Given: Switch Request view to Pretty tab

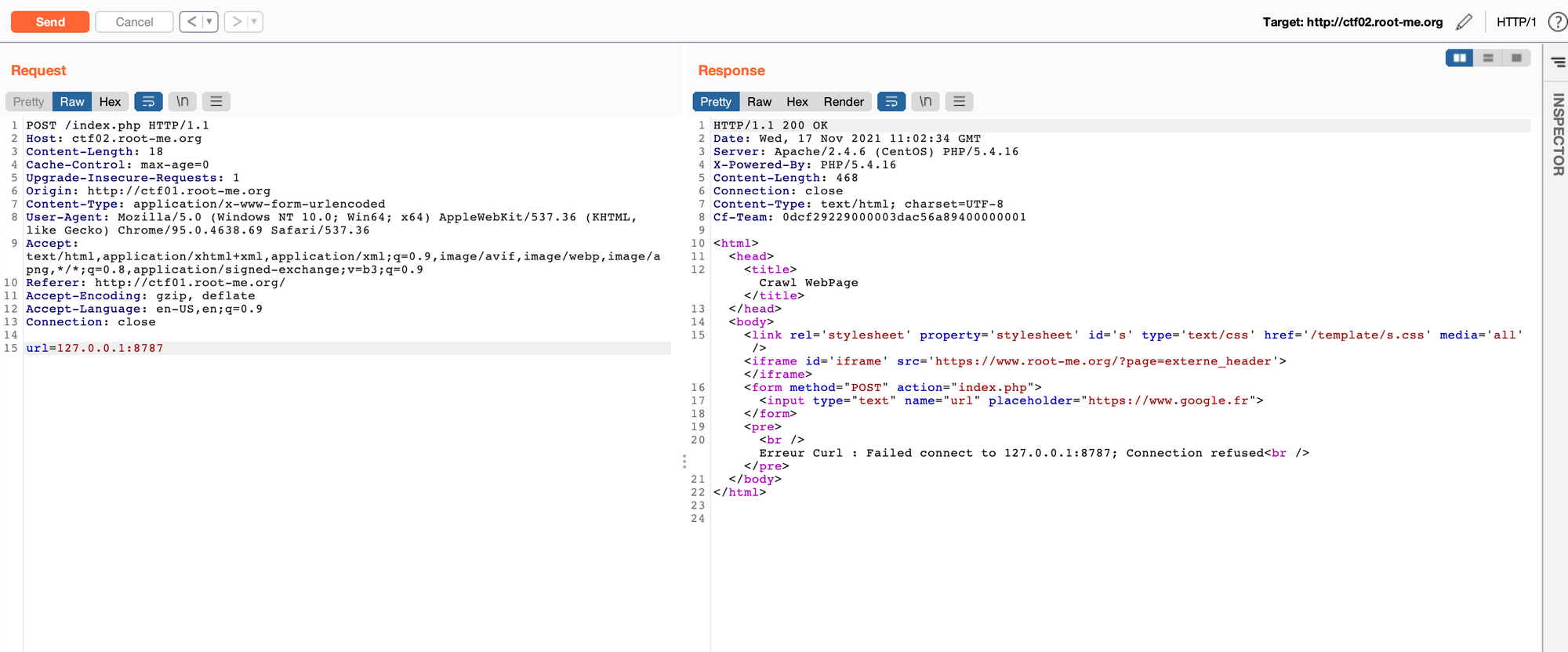Looking at the screenshot, I should tap(29, 102).
